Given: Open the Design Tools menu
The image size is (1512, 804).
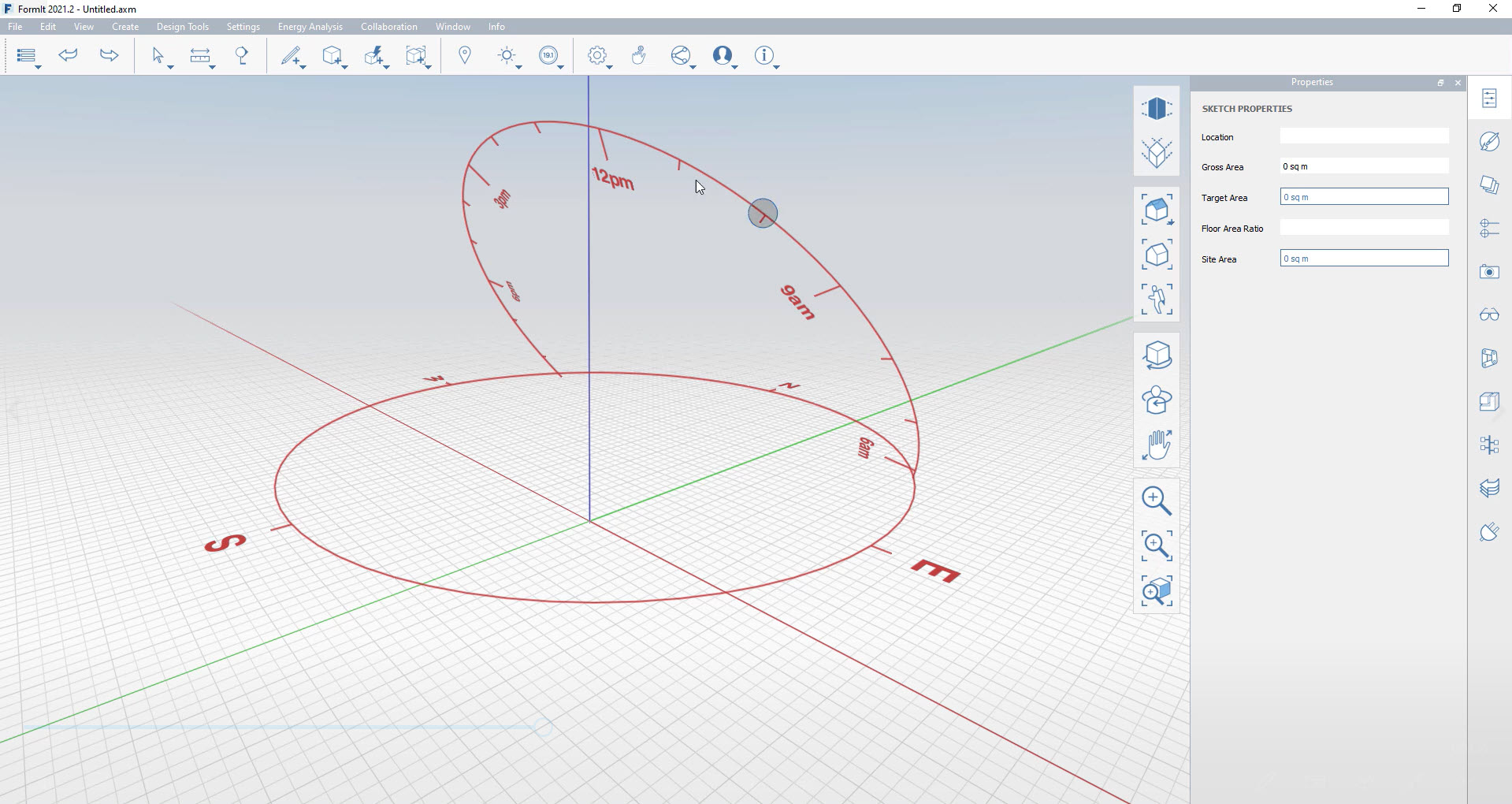Looking at the screenshot, I should click(182, 27).
